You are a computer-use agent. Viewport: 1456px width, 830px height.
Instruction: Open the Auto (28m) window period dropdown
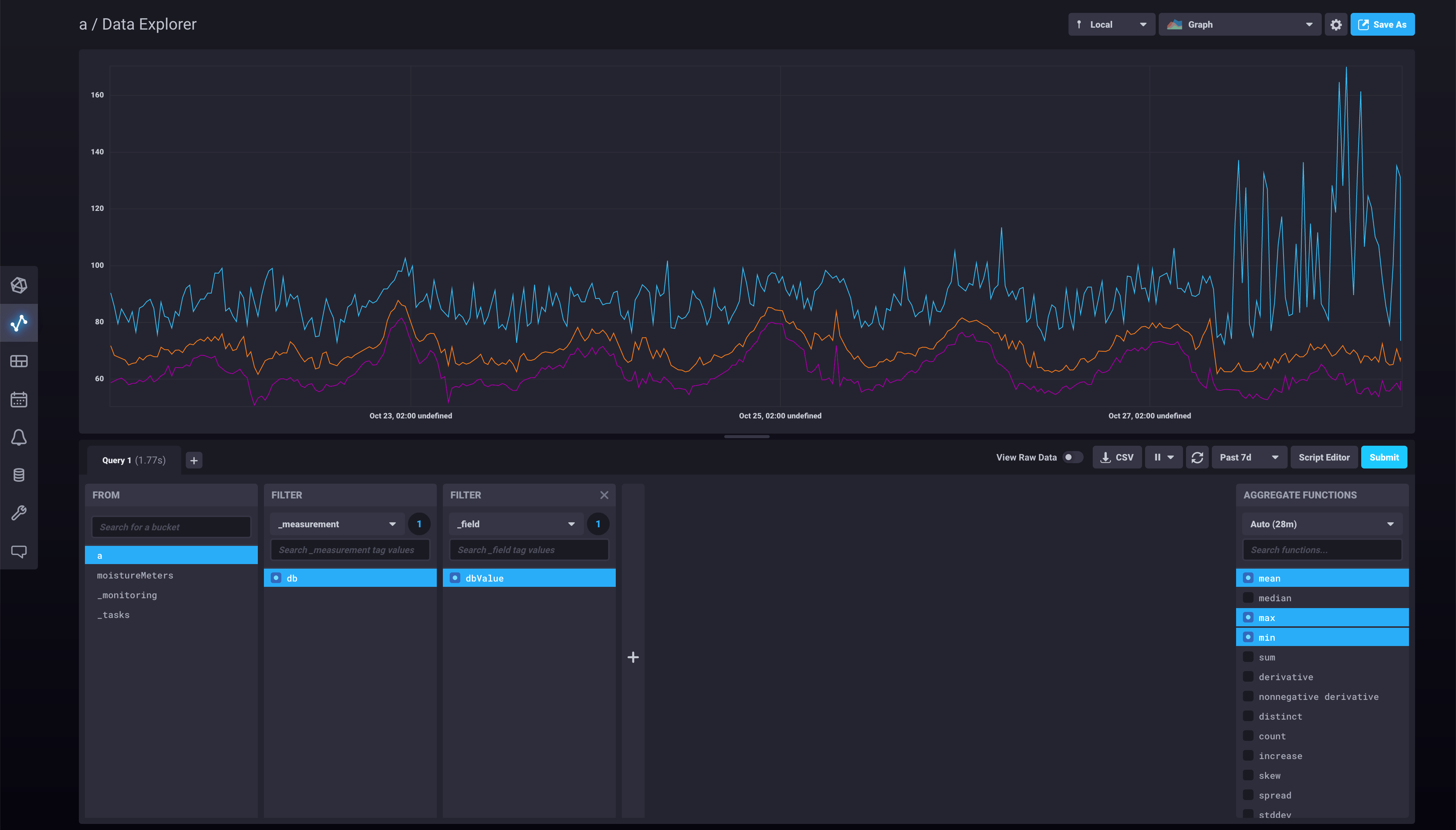pos(1321,524)
